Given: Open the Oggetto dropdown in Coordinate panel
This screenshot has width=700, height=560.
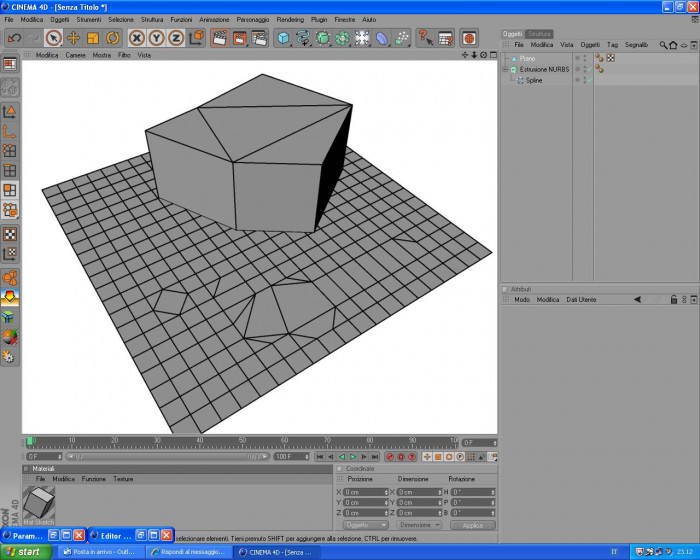Looking at the screenshot, I should pyautogui.click(x=365, y=525).
